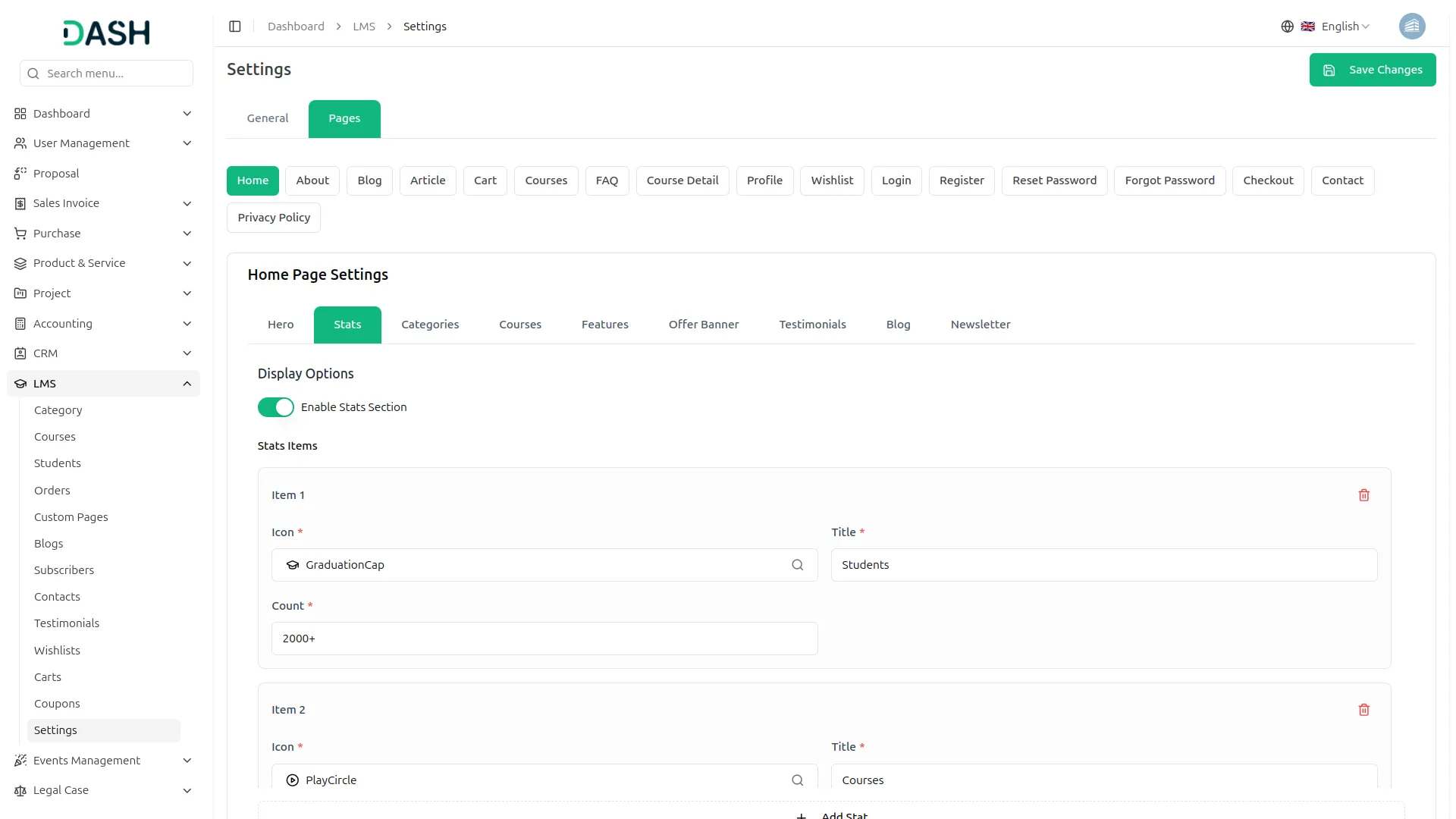Click the Count field showing 2000+
1456x819 pixels.
(x=544, y=639)
